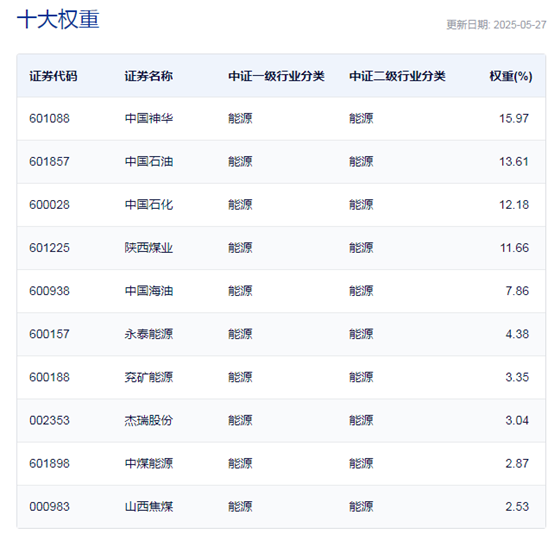554x534 pixels.
Task: Select the 中国海油 stock name
Action: tap(149, 291)
